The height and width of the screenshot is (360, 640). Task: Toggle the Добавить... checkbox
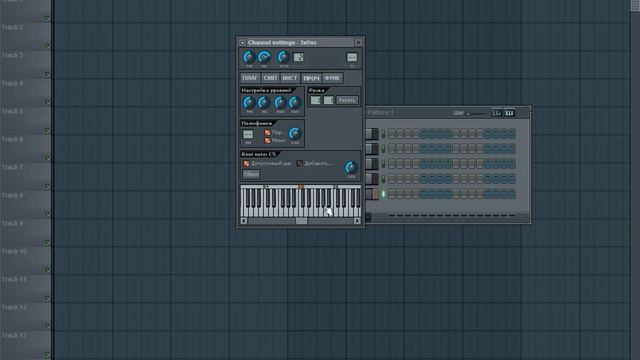point(300,163)
